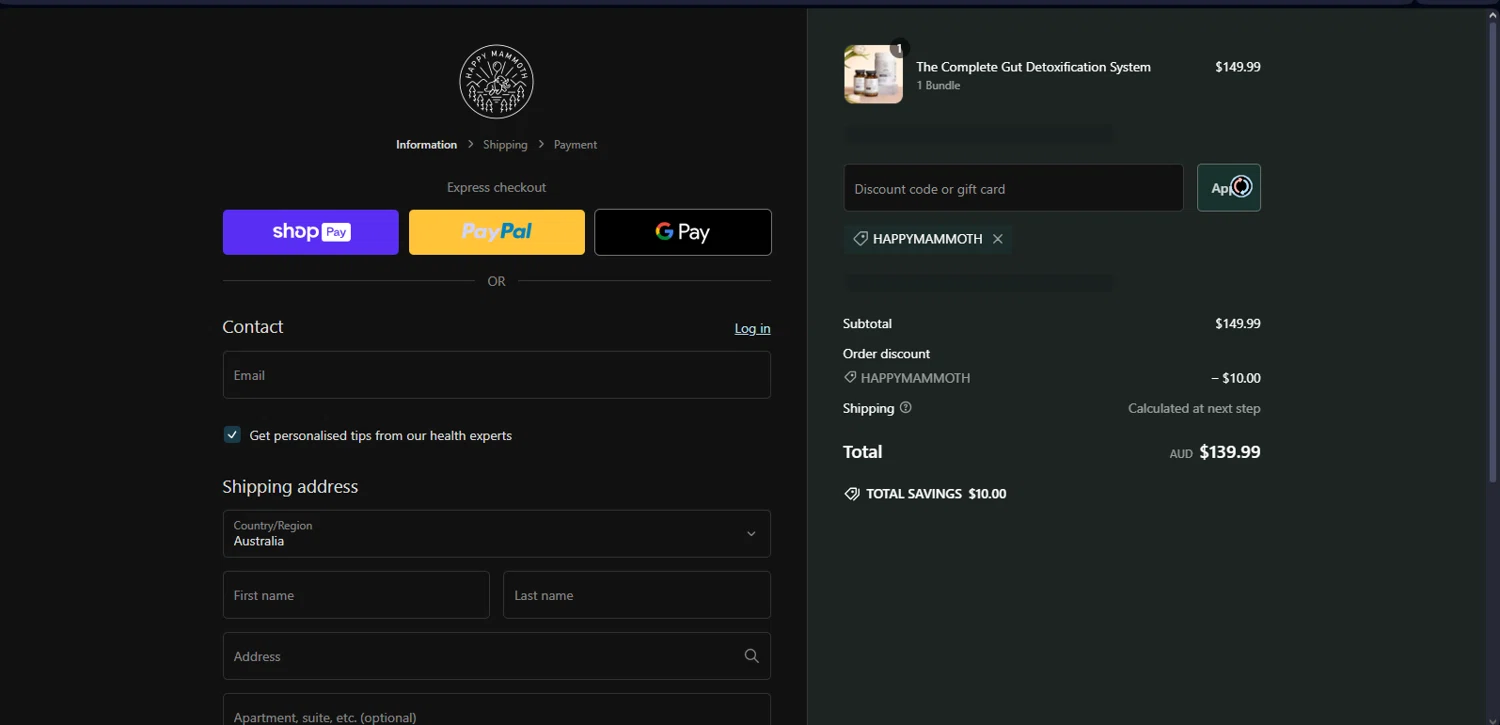Select the Information breadcrumb step
The image size is (1500, 725).
[426, 145]
